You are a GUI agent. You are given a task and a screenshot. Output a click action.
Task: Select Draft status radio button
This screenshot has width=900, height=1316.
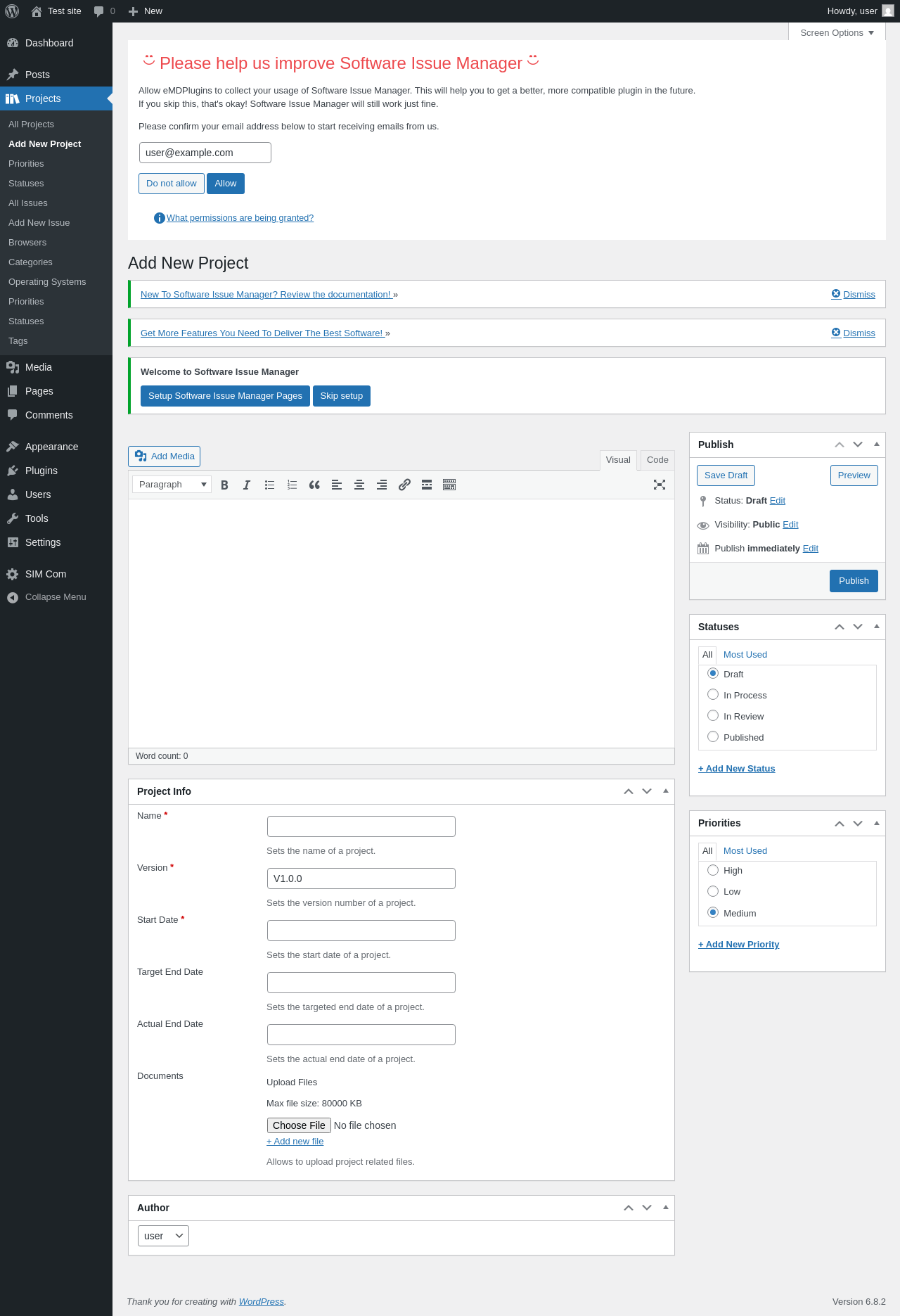713,673
